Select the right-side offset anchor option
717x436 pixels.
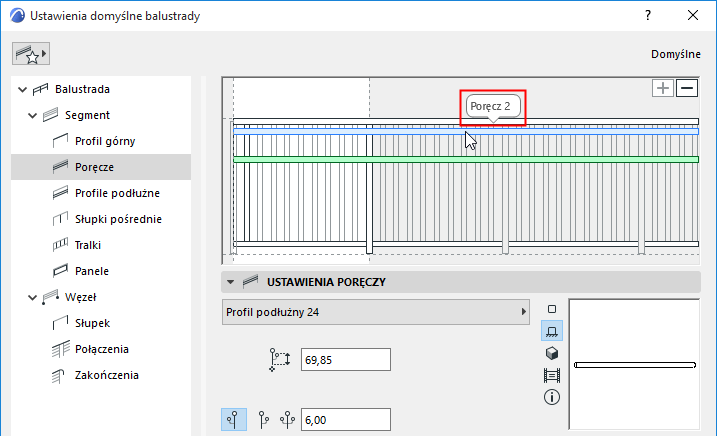(x=263, y=420)
